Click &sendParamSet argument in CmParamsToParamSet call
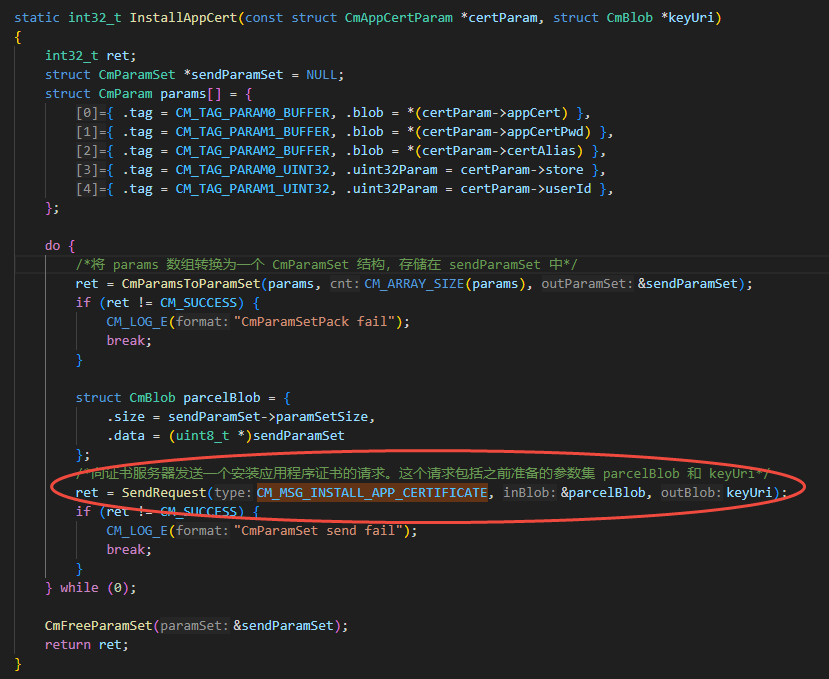Viewport: 829px width, 679px height. tap(687, 284)
